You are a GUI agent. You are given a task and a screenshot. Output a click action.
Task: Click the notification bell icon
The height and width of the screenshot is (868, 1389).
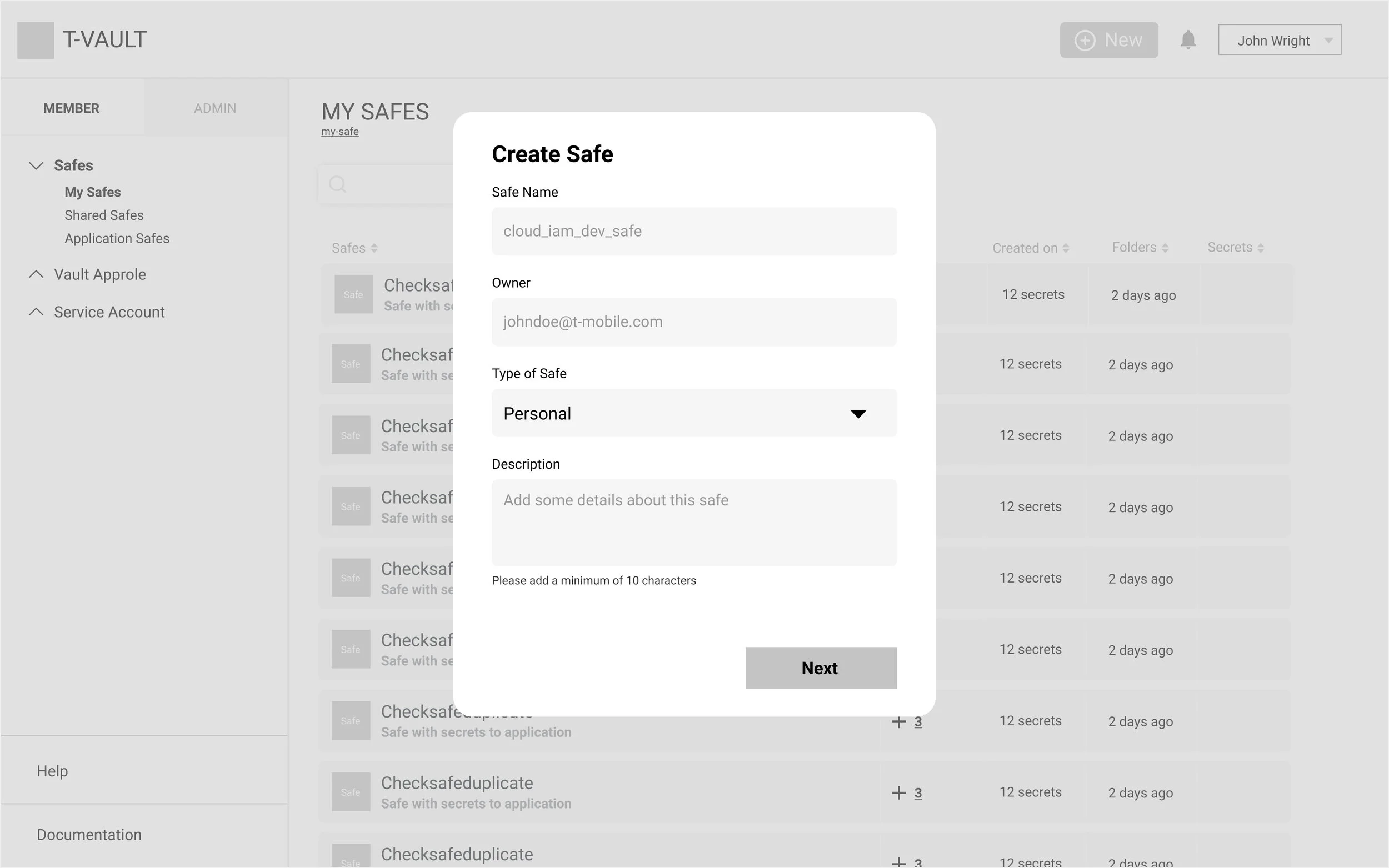(1187, 40)
